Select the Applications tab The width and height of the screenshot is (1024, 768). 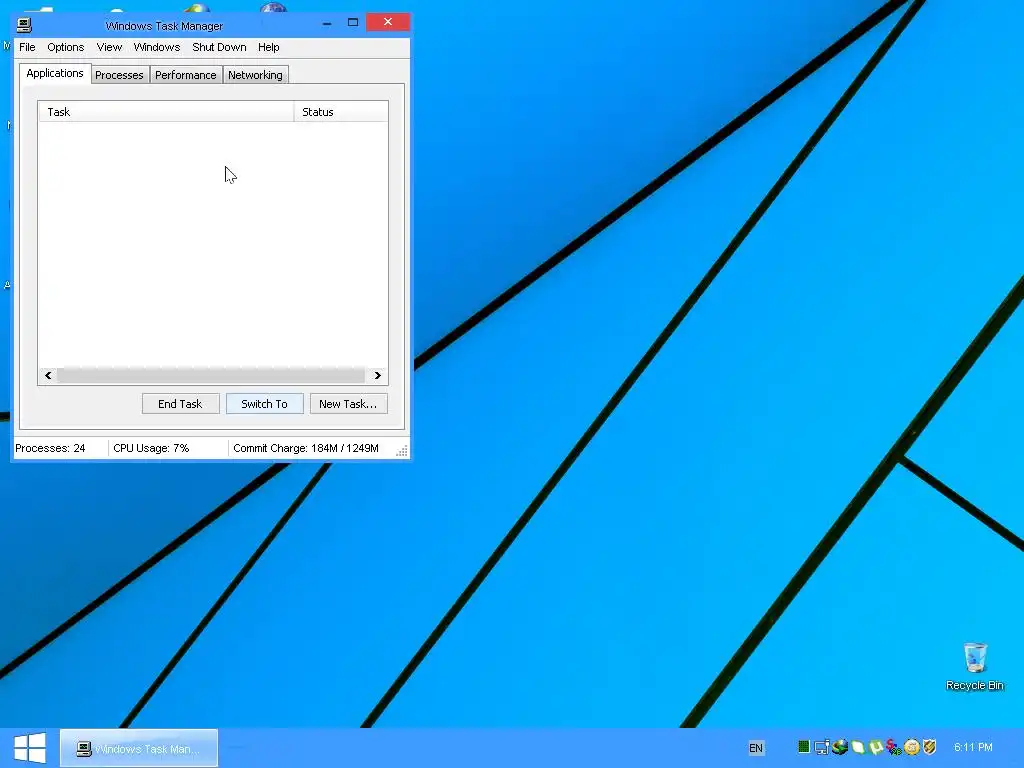pos(55,73)
